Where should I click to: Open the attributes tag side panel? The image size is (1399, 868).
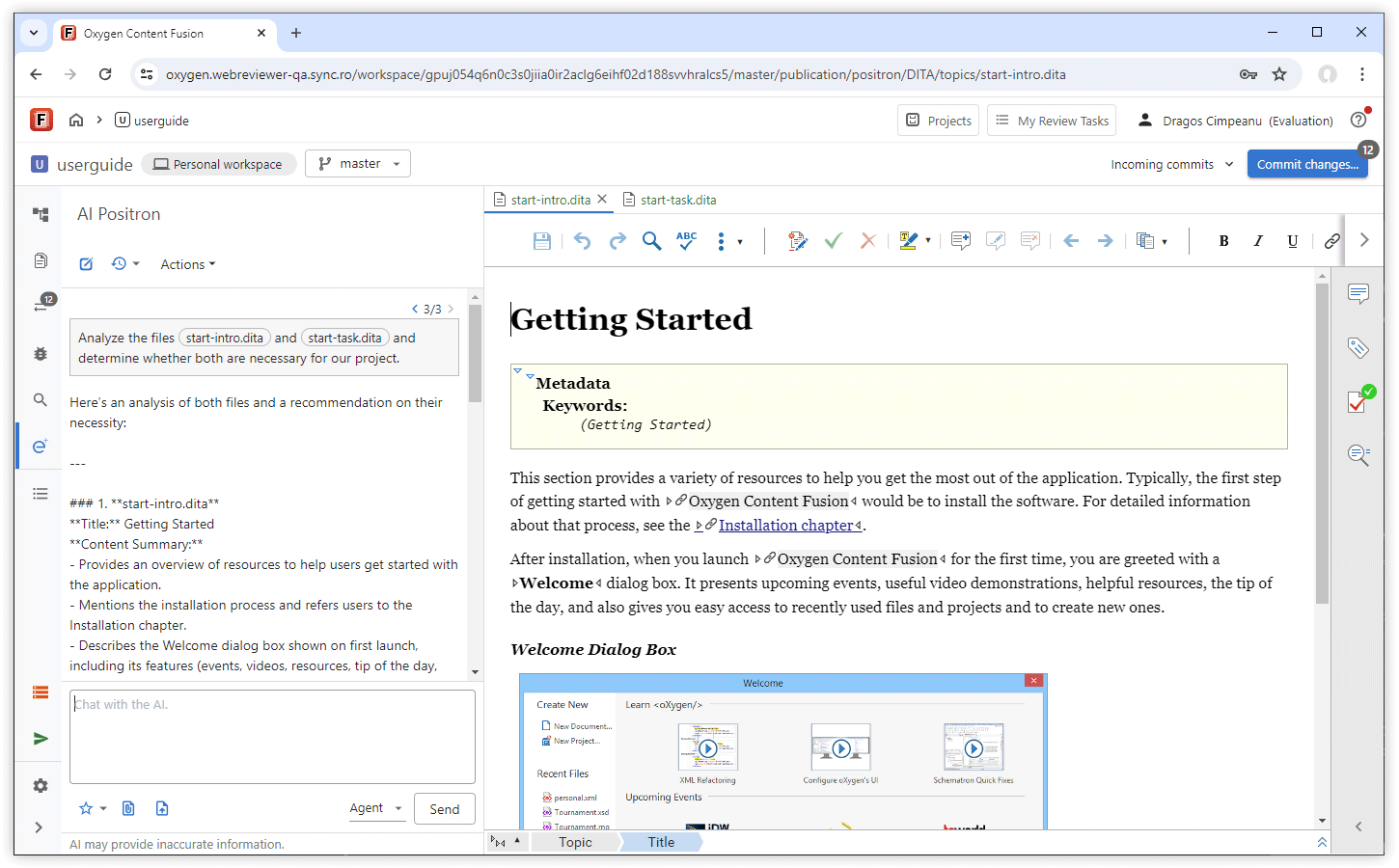coord(1358,348)
